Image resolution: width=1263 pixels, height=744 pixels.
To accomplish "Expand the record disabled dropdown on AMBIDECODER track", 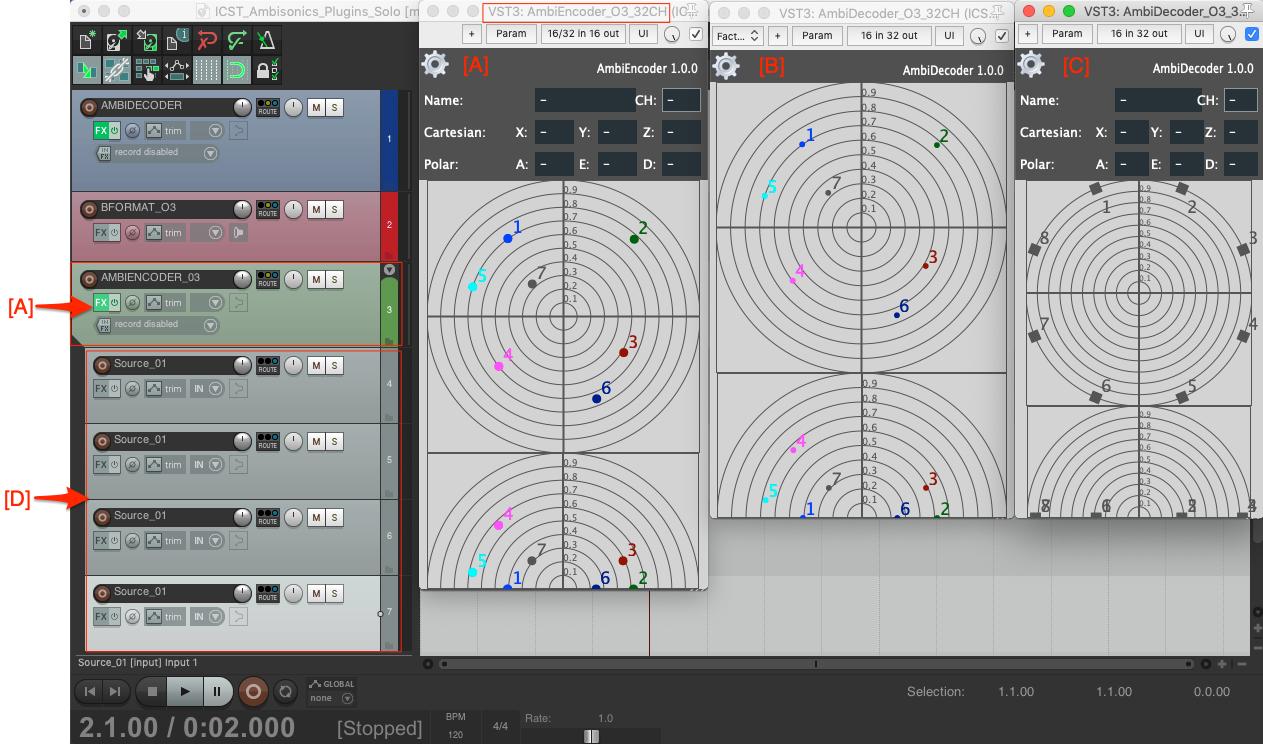I will pyautogui.click(x=210, y=153).
